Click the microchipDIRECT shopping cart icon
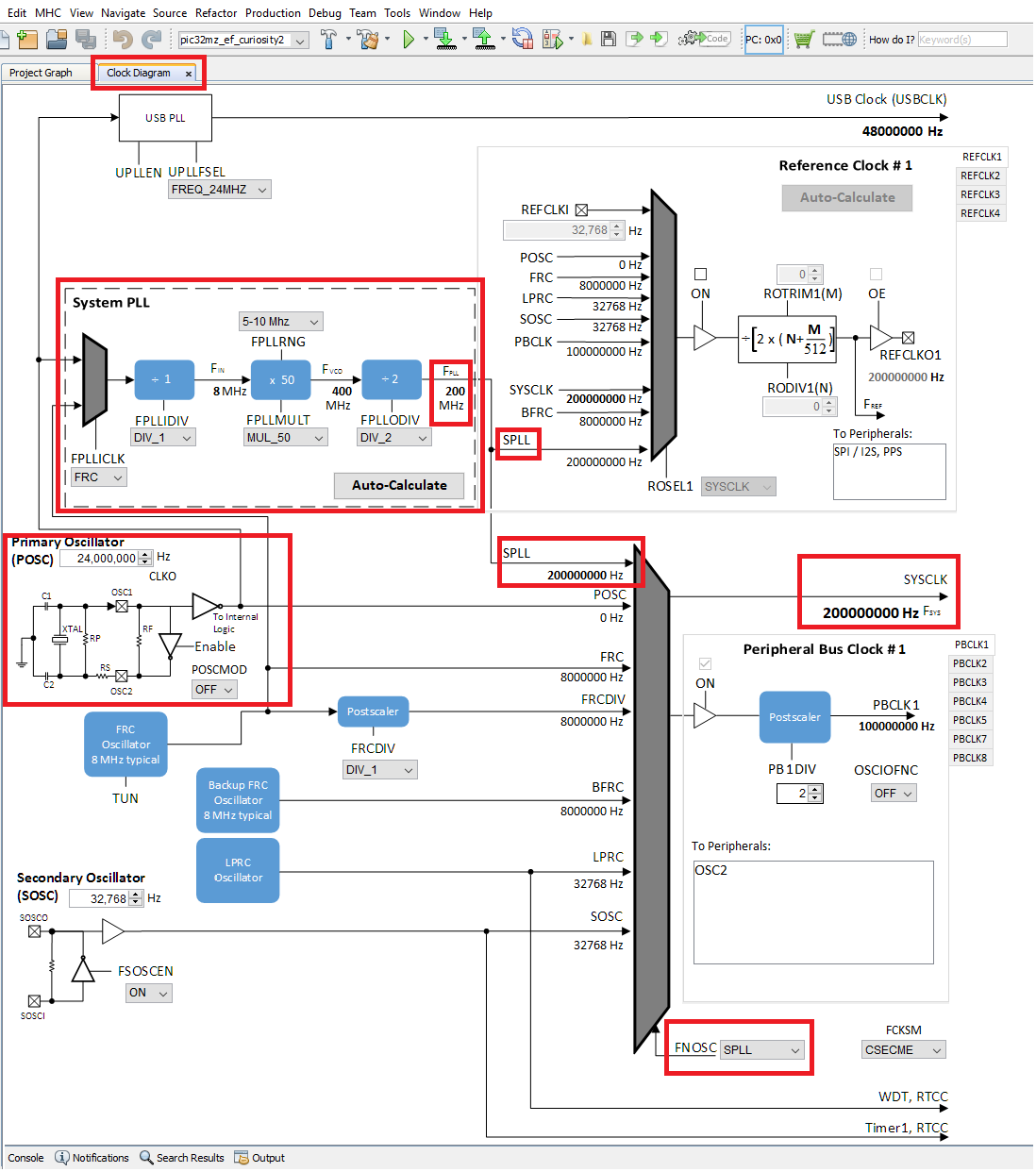1036x1172 pixels. 803,39
